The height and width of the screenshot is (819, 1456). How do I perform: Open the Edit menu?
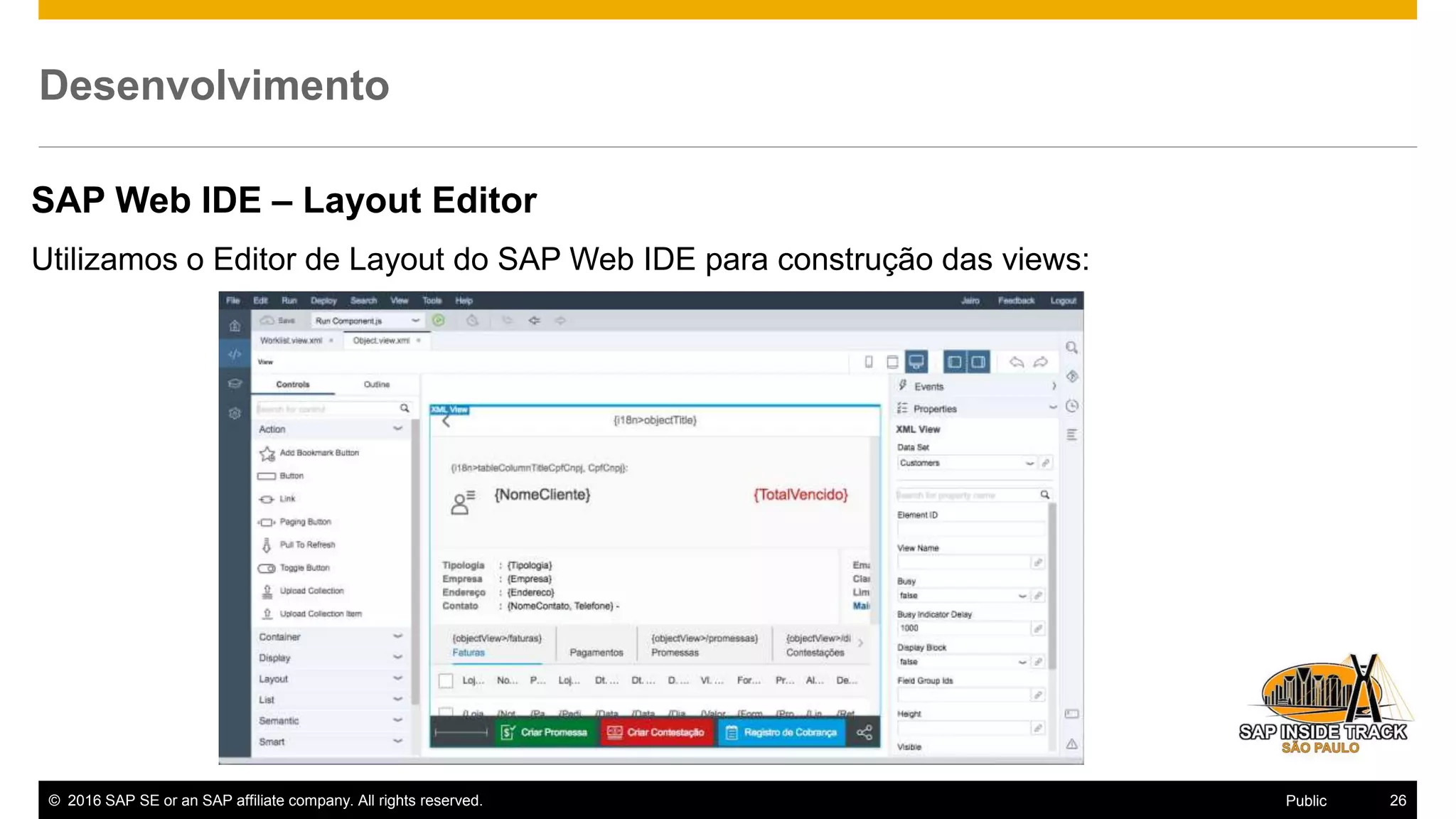(260, 300)
